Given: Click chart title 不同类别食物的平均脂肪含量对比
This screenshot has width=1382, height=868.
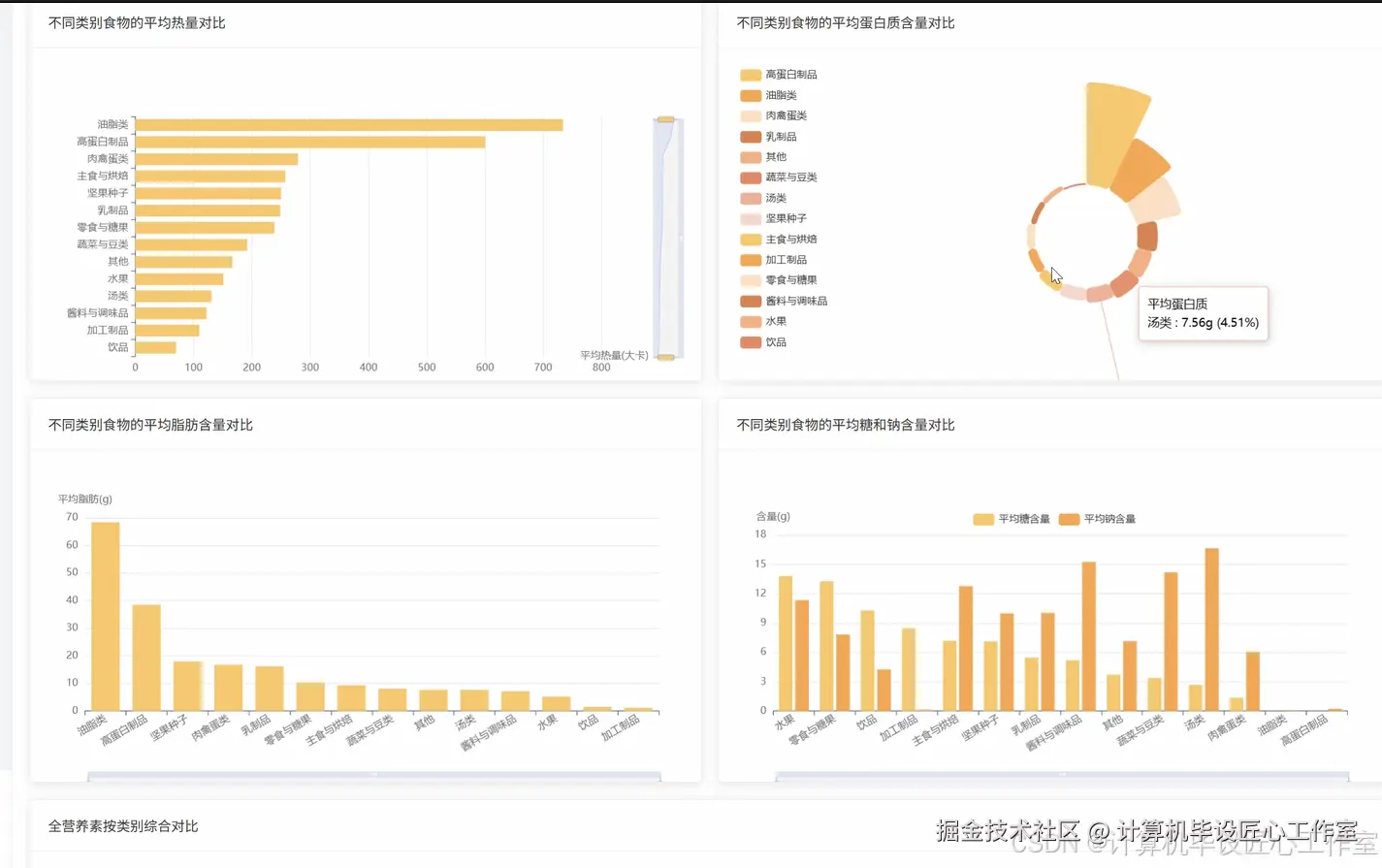Looking at the screenshot, I should (x=150, y=425).
